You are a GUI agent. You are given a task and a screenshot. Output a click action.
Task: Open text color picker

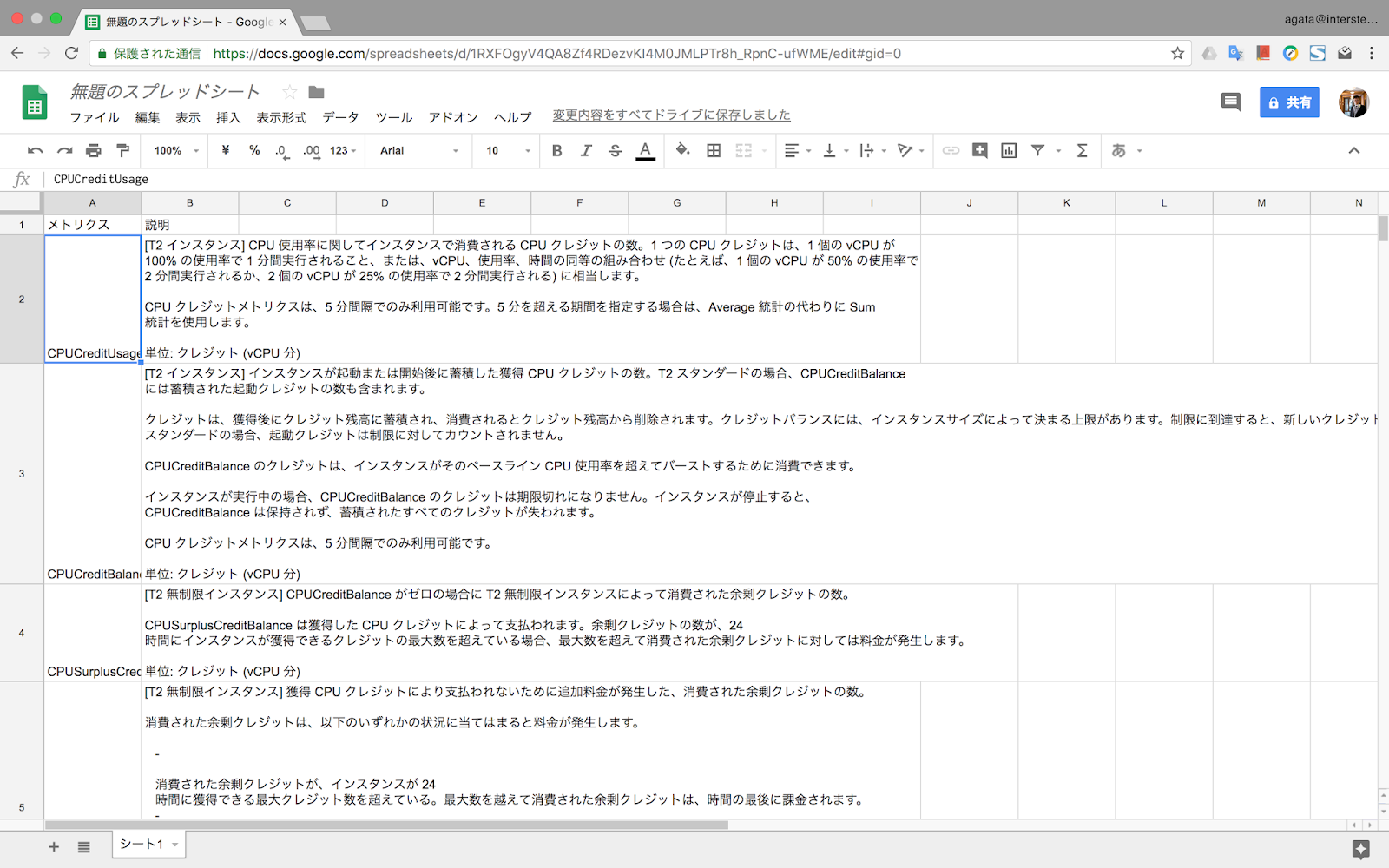click(645, 151)
